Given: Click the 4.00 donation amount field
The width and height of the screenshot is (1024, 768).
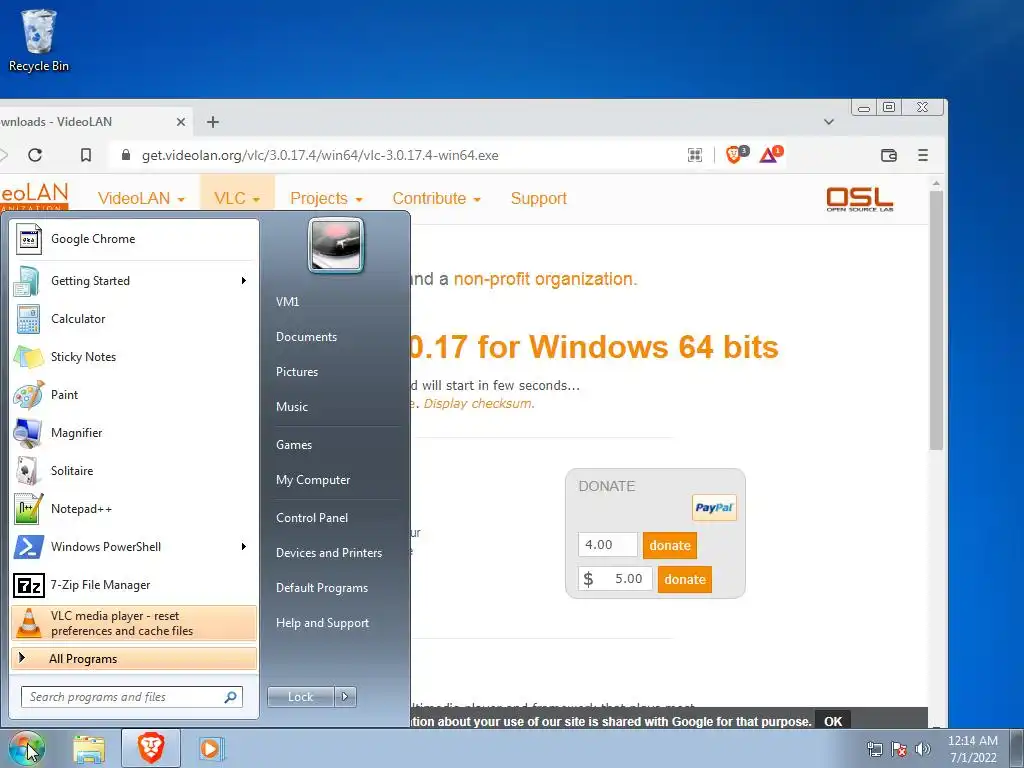Looking at the screenshot, I should click(x=607, y=545).
